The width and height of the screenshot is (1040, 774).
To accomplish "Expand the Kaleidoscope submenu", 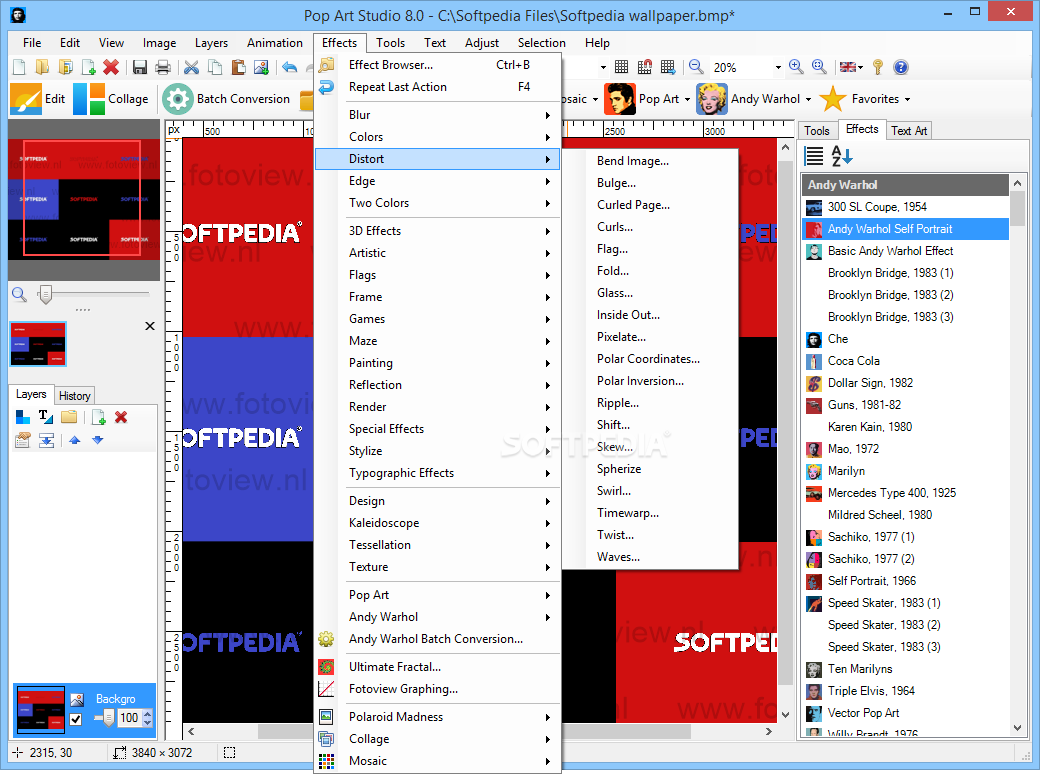I will pos(437,523).
